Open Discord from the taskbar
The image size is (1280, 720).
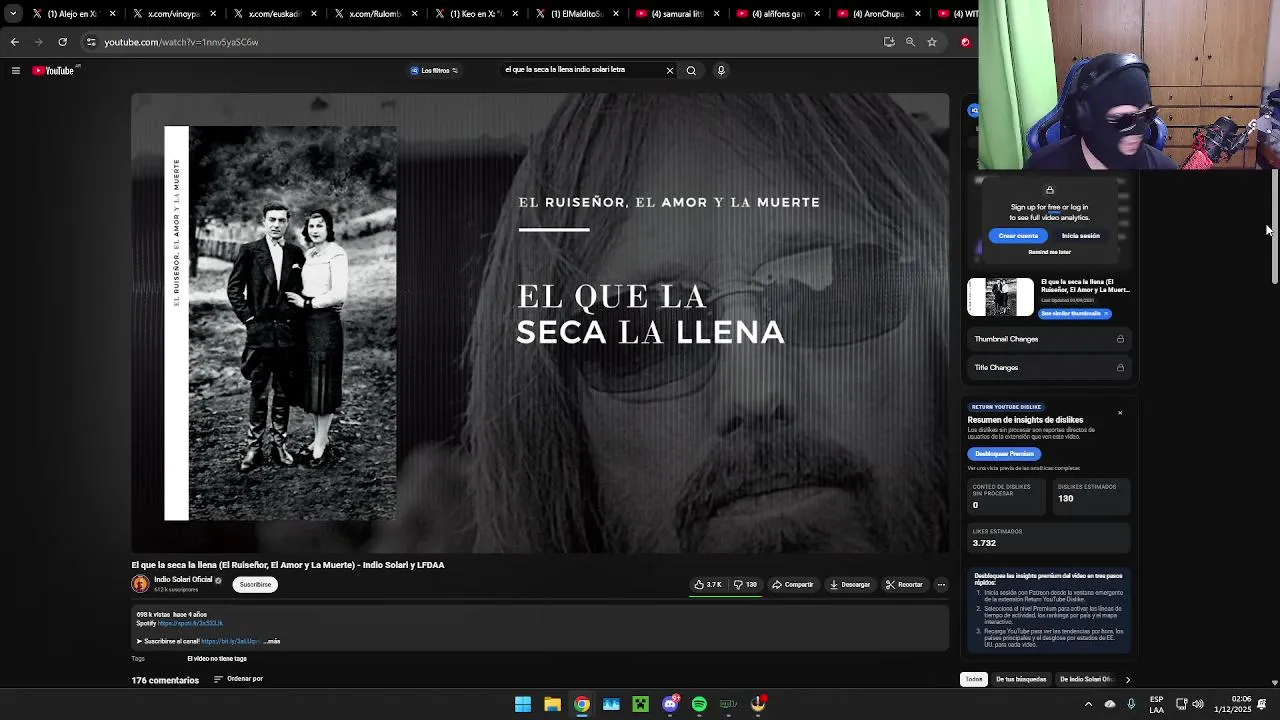tap(670, 704)
